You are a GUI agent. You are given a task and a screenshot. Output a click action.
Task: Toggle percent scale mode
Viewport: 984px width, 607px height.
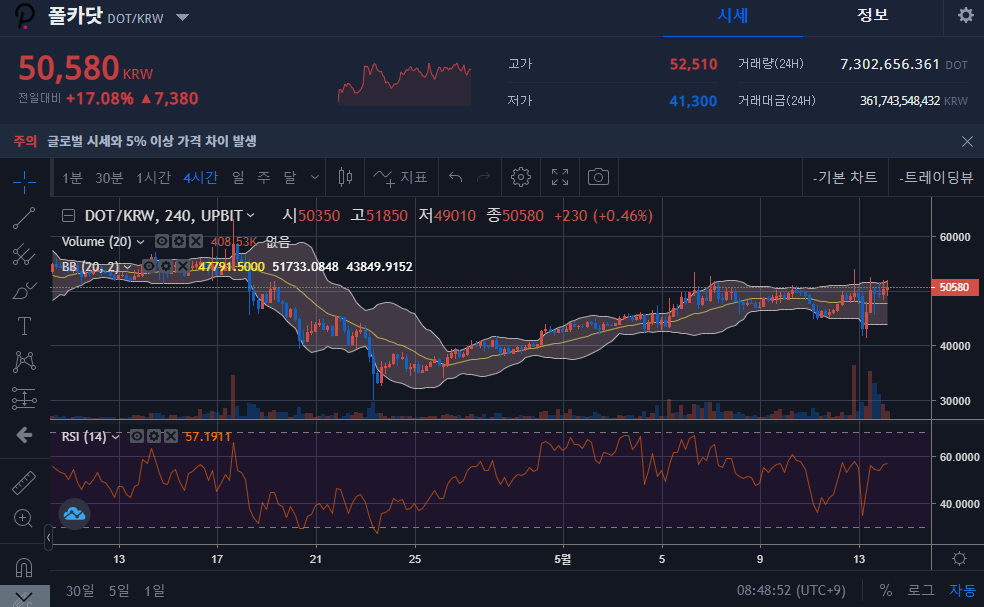click(x=885, y=590)
